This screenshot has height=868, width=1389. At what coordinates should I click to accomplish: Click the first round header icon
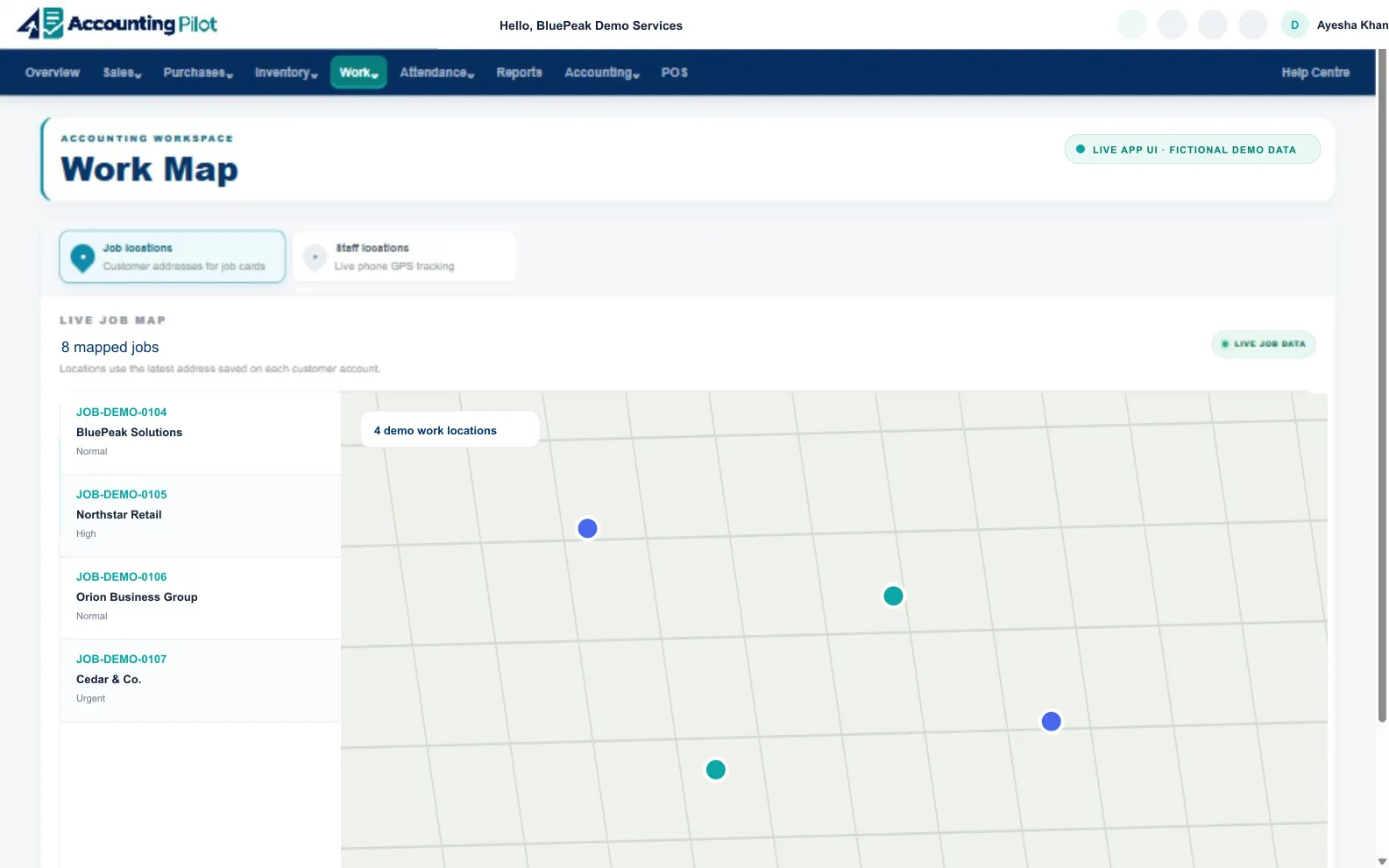1132,25
